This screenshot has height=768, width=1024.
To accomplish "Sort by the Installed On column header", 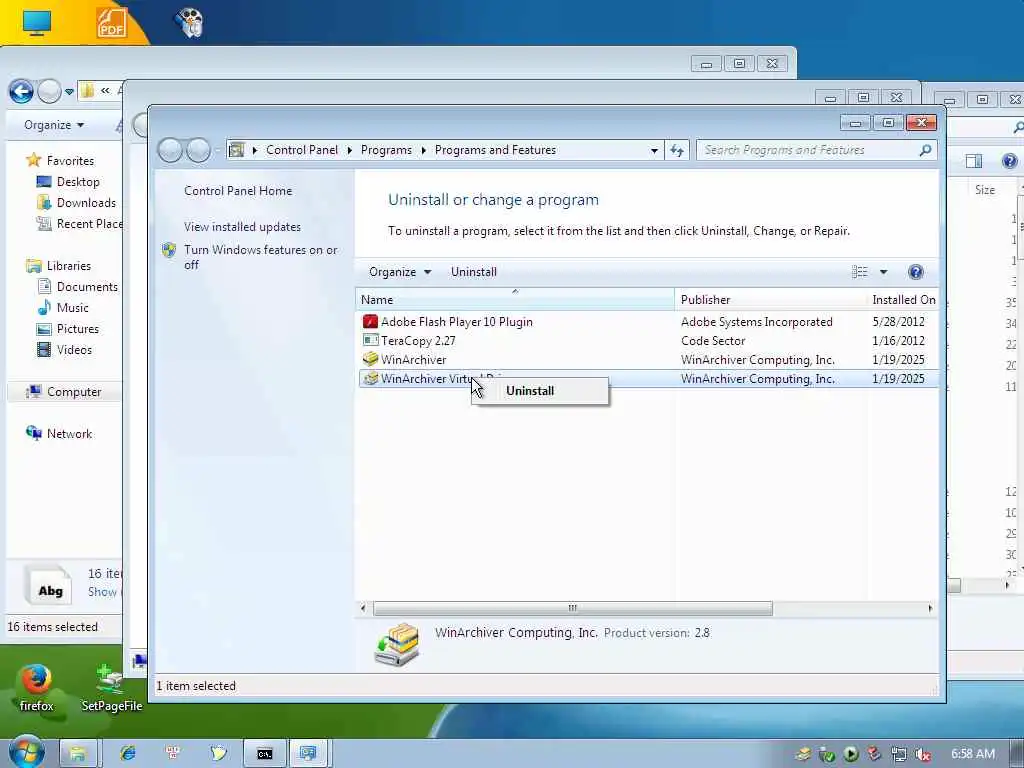I will (x=903, y=300).
